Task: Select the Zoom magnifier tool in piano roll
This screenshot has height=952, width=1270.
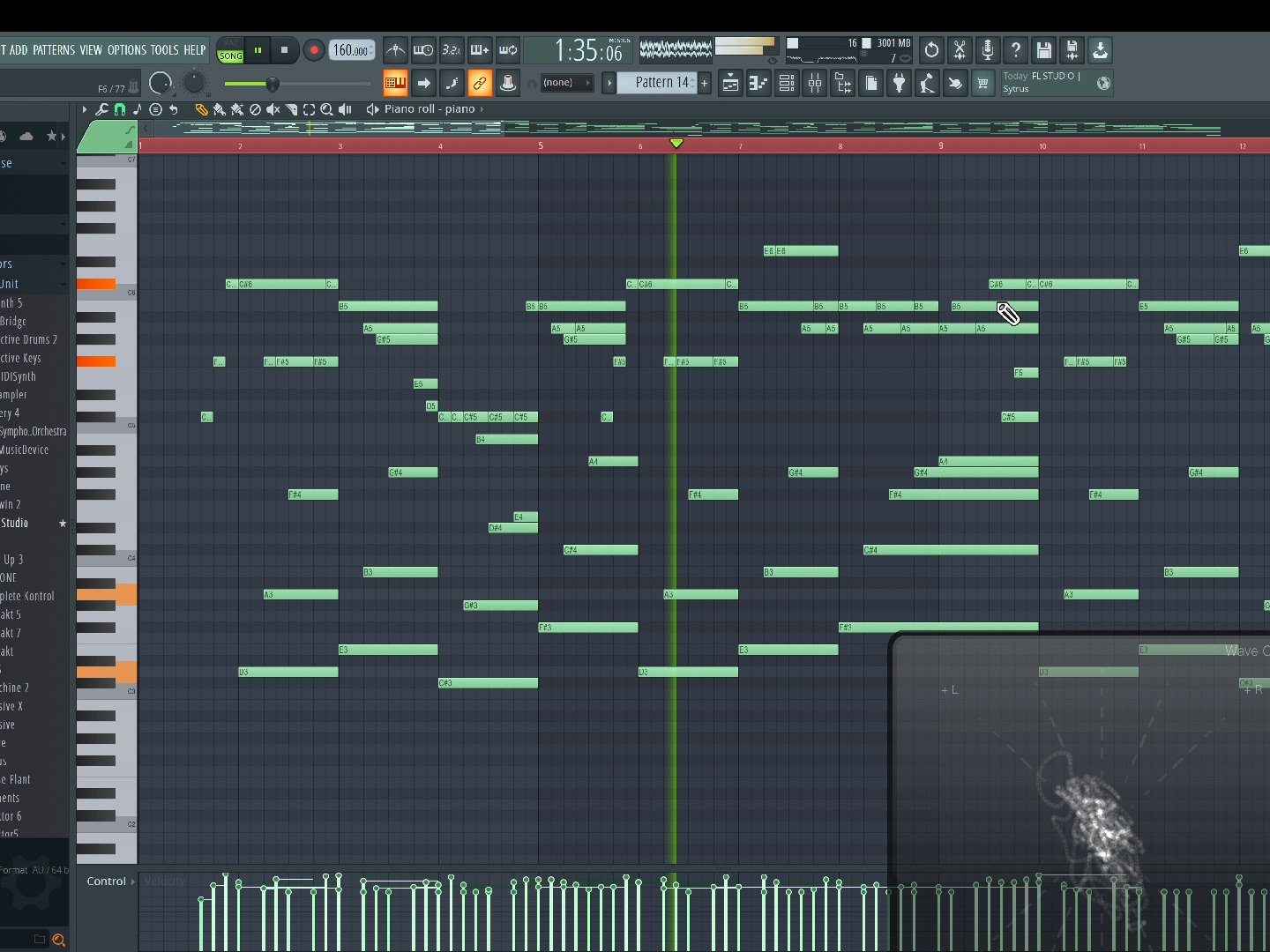Action: (326, 109)
